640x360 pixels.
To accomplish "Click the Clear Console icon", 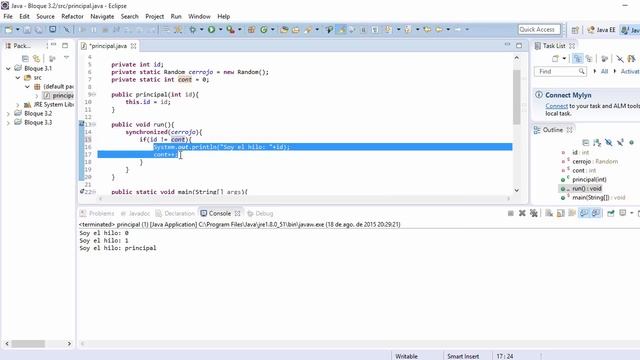I will [549, 213].
